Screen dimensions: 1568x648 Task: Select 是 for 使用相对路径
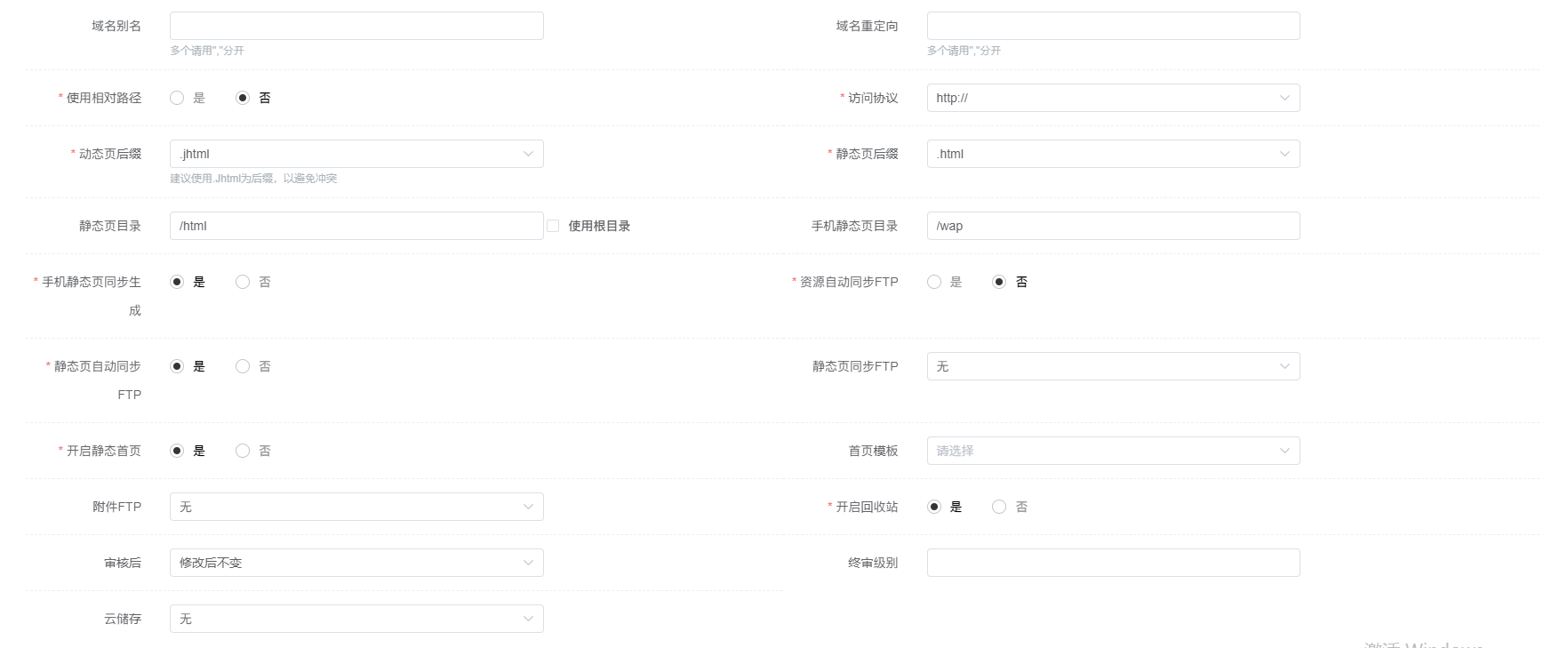pyautogui.click(x=177, y=98)
